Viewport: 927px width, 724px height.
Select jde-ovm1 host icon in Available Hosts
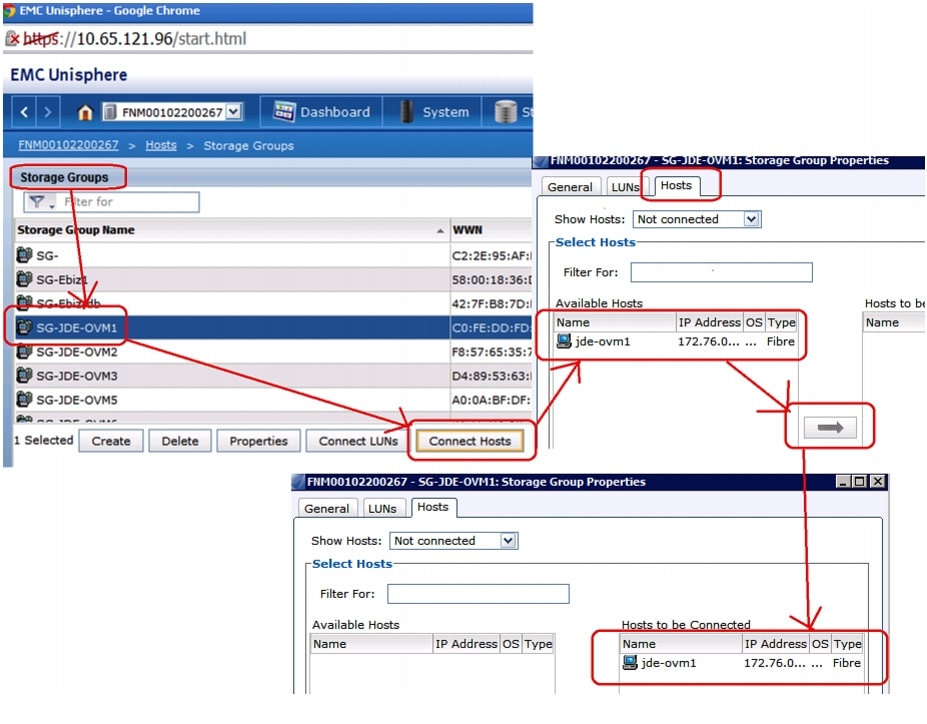point(564,341)
